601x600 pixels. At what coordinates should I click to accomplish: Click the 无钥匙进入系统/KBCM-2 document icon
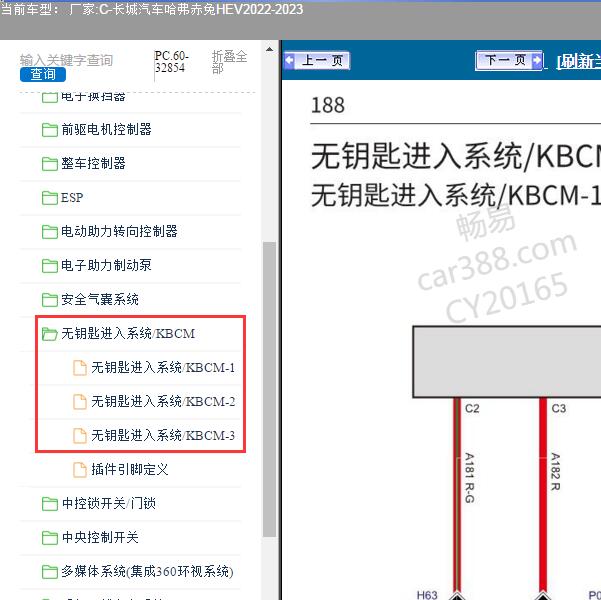click(x=80, y=402)
